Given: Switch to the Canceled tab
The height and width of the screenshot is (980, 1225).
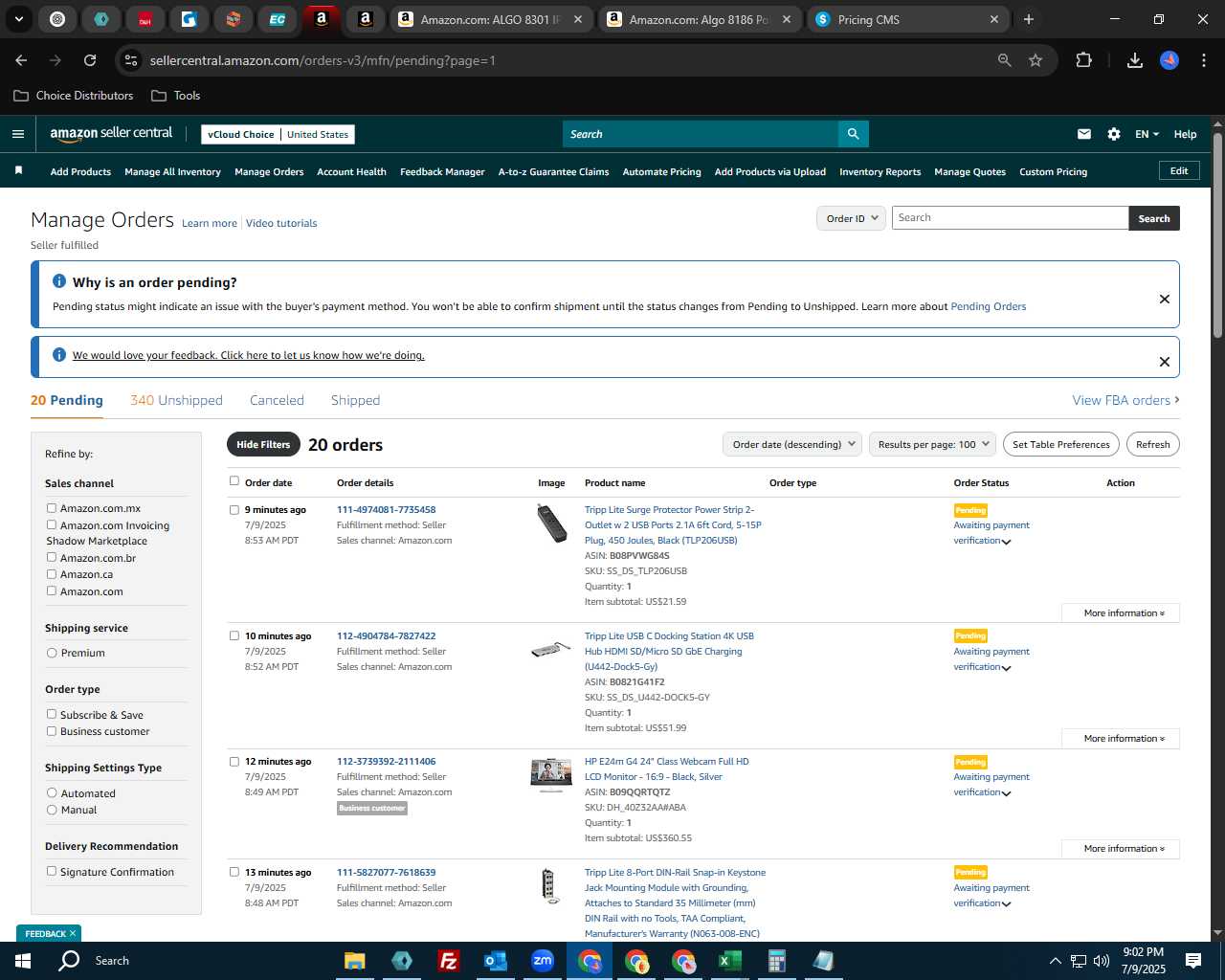Looking at the screenshot, I should [x=277, y=400].
